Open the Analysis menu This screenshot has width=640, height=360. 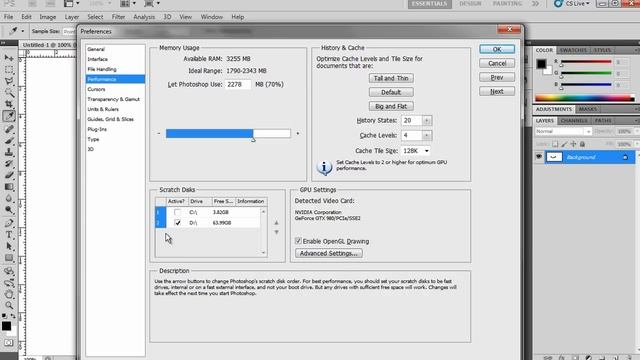[144, 17]
